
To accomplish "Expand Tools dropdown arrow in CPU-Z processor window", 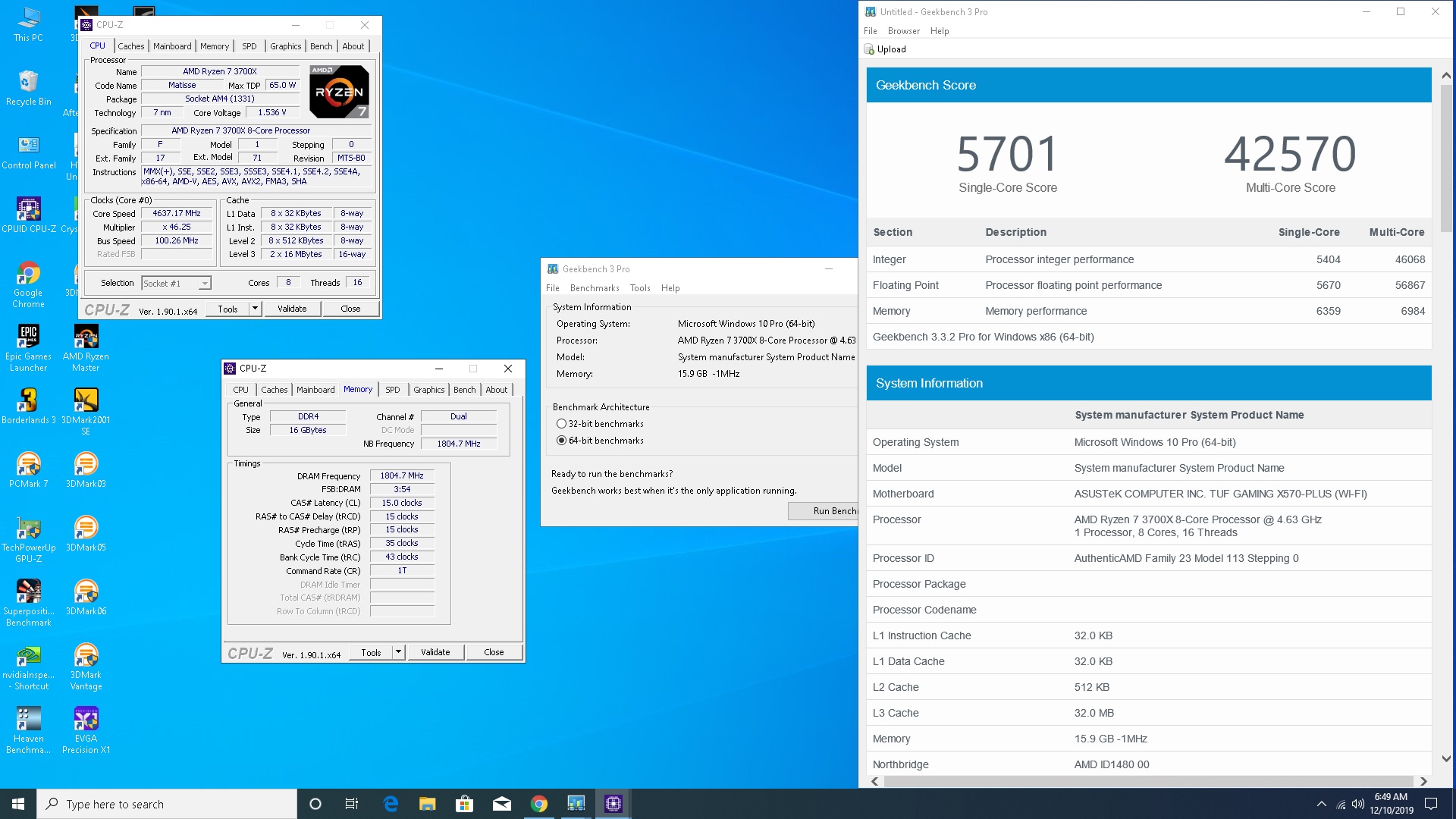I will (x=256, y=309).
